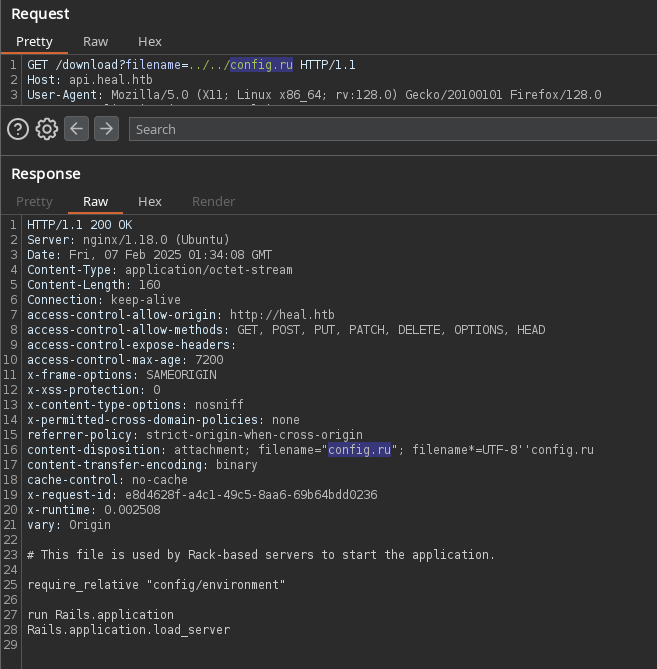Screen dimensions: 657x669
Task: Click Connection: keep-alive header
Action: 104,300
